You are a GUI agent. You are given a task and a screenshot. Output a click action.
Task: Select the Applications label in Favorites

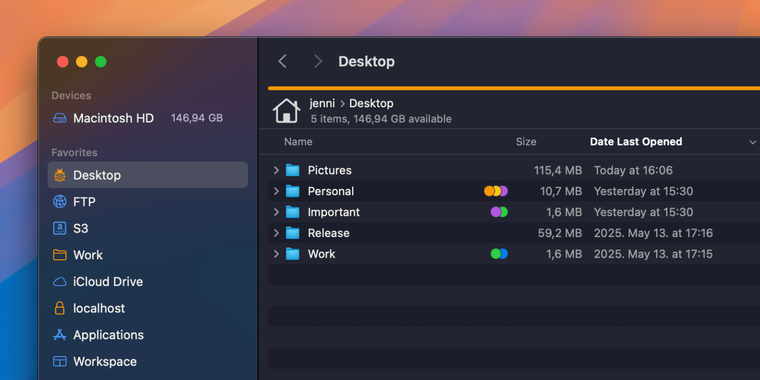[x=109, y=335]
